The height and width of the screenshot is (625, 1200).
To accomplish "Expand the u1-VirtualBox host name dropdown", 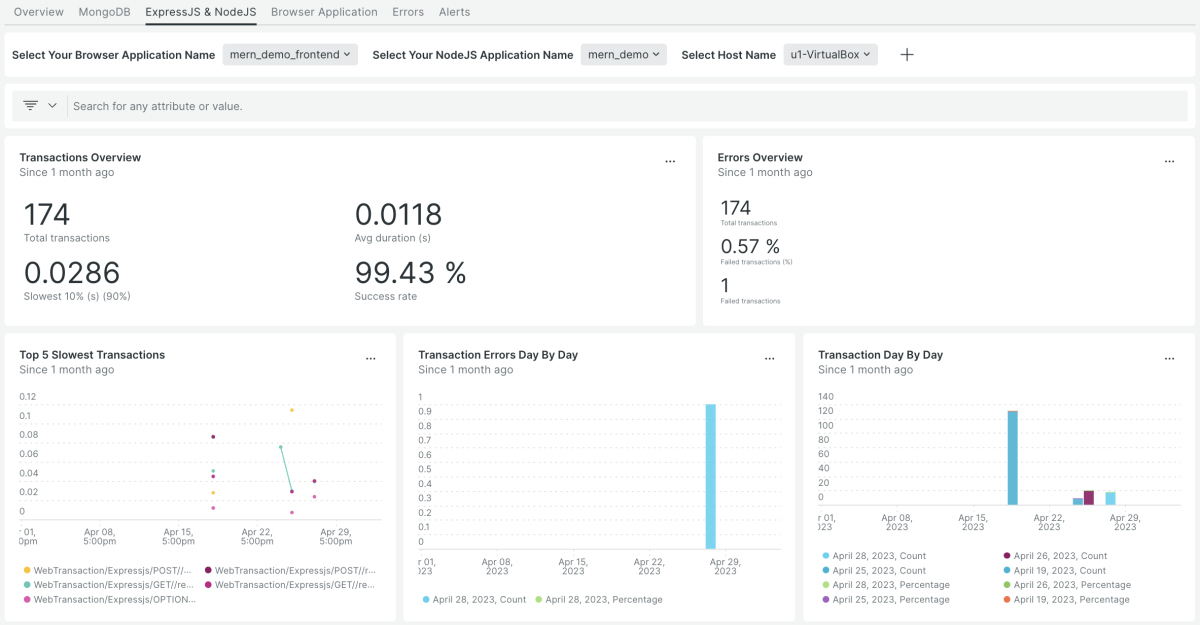I will 830,55.
